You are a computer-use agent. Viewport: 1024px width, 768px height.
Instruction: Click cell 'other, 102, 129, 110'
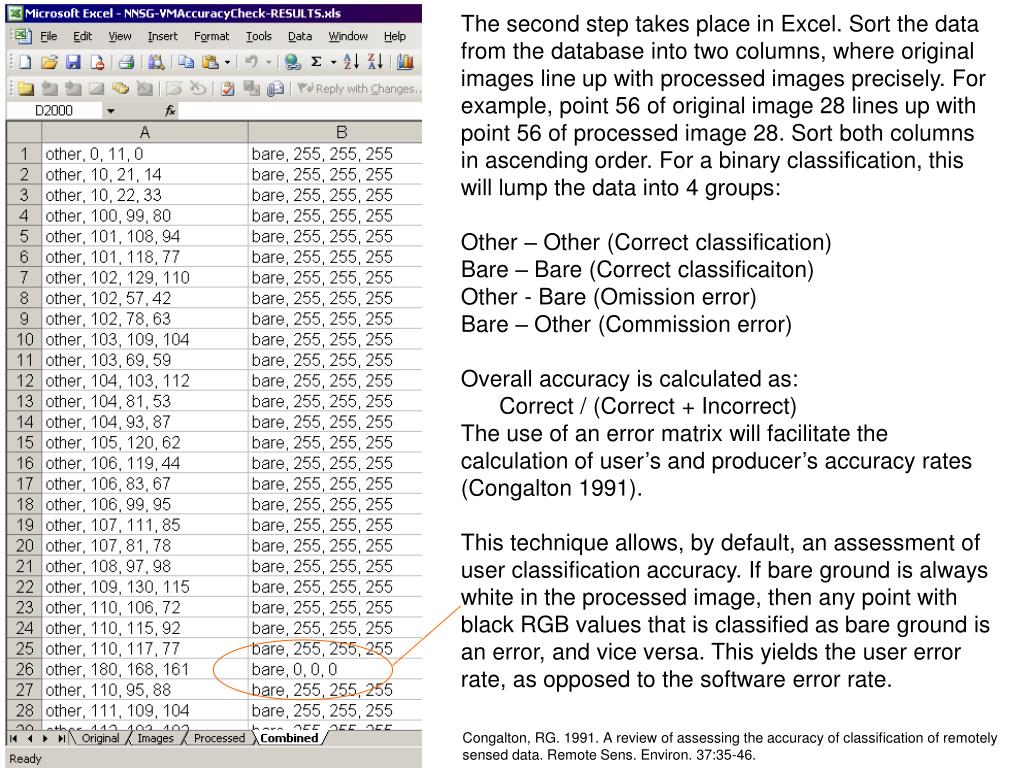tap(145, 278)
